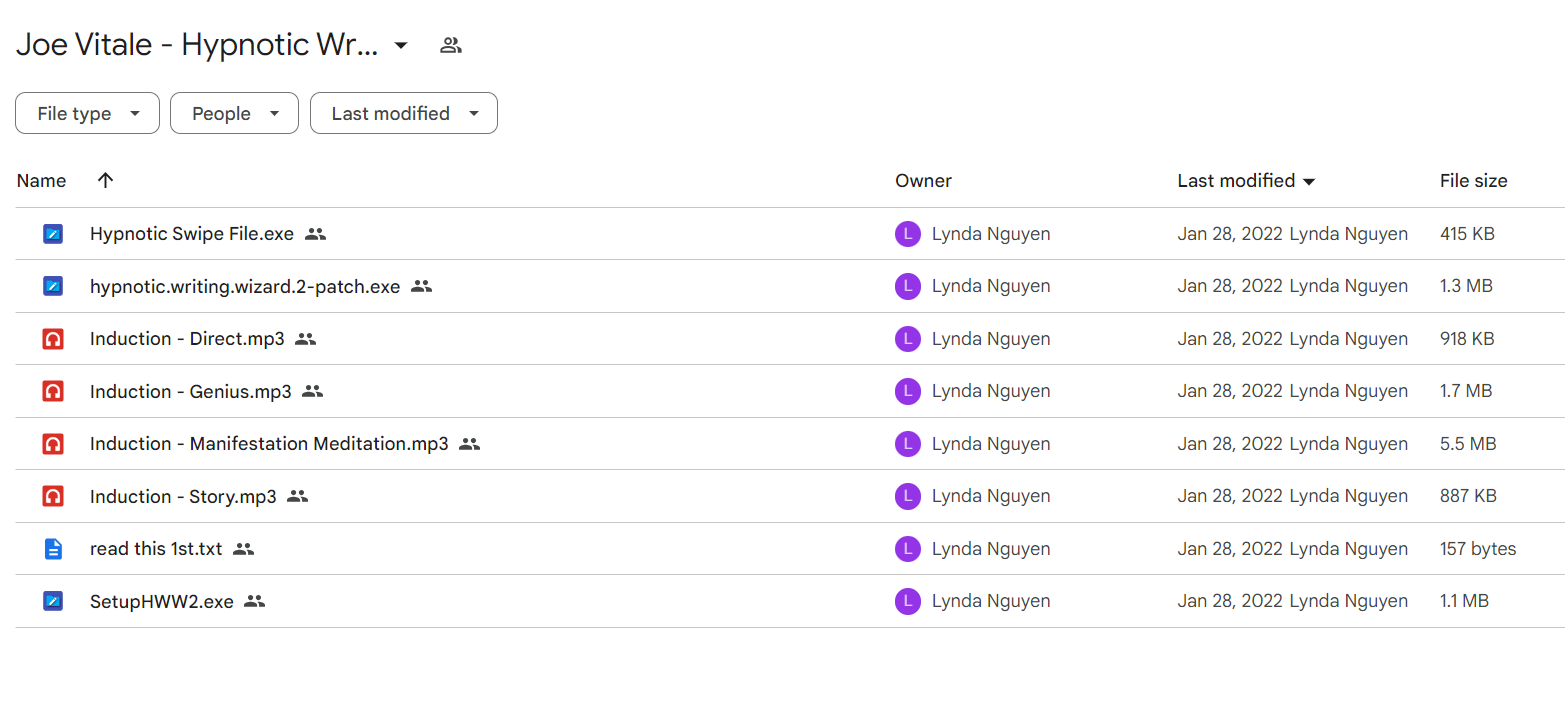
Task: Click the audio icon beside Induction - Story.mp3
Action: pos(53,496)
